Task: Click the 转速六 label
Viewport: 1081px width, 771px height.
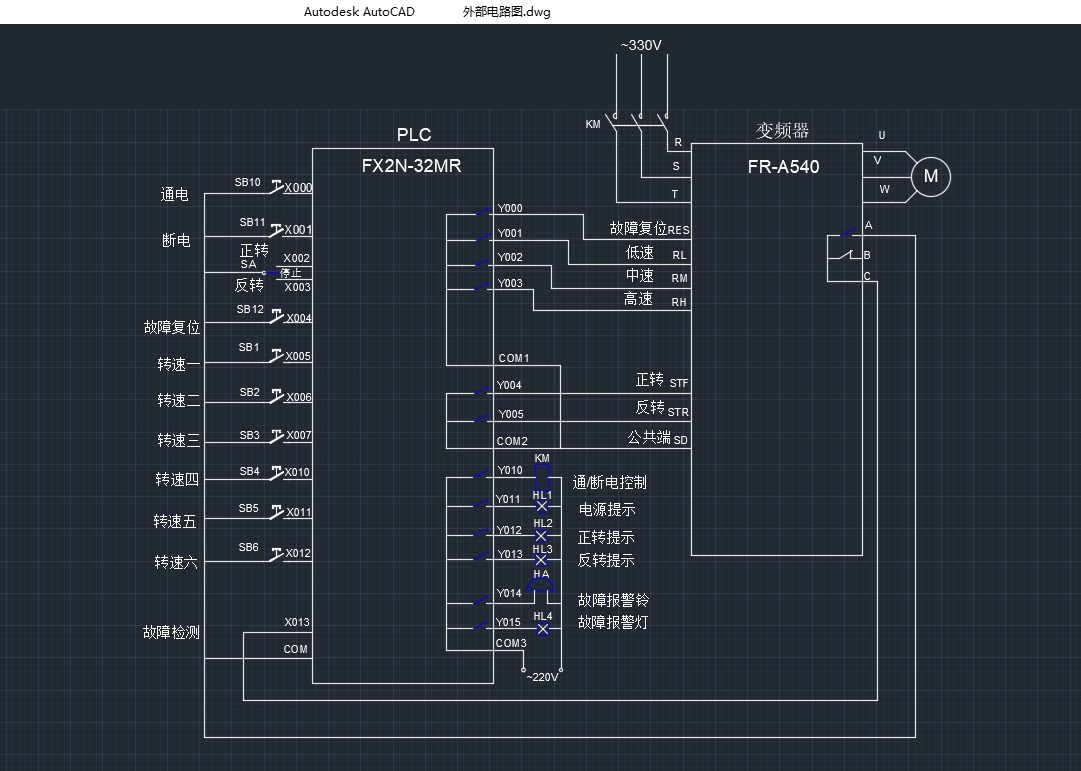Action: [176, 563]
